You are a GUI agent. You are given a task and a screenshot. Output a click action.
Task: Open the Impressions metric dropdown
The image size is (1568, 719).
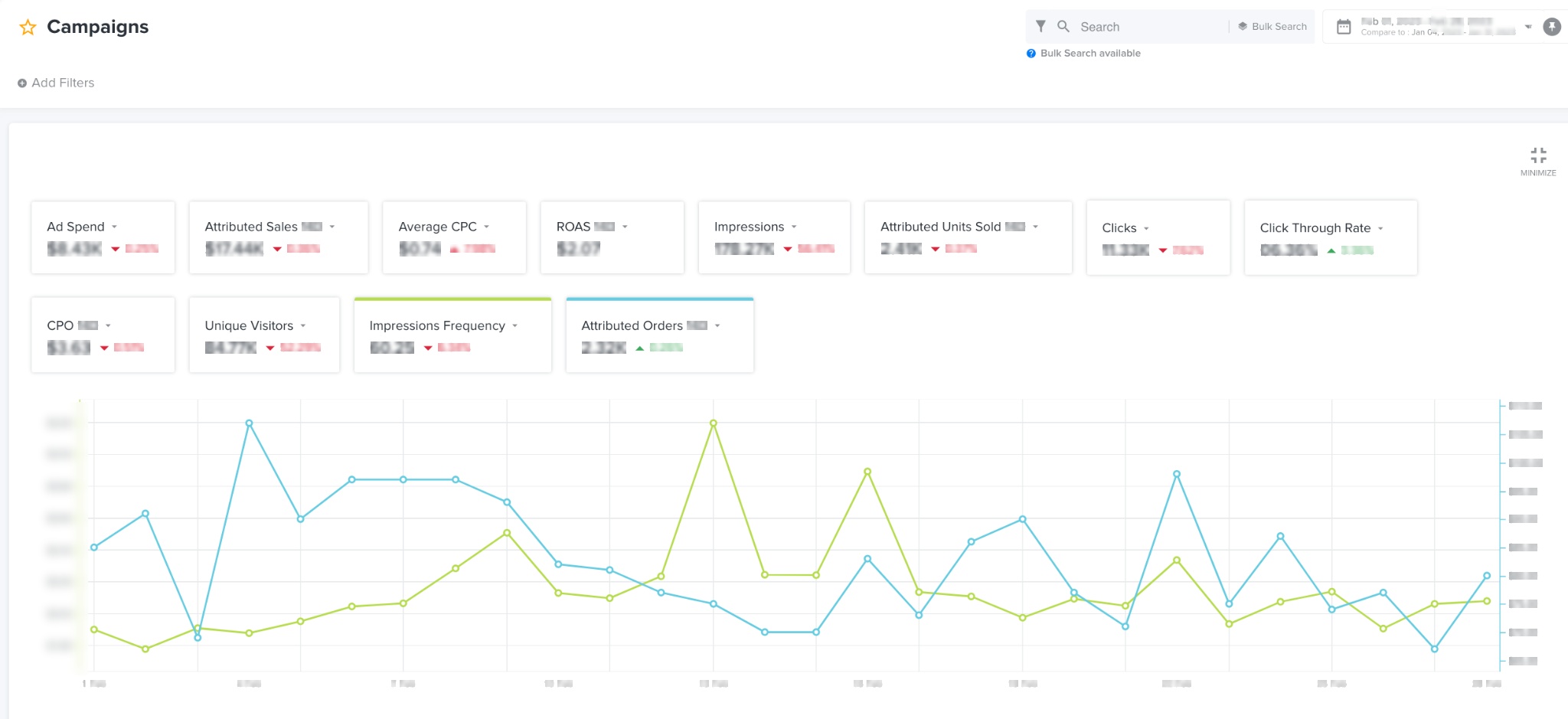point(794,227)
